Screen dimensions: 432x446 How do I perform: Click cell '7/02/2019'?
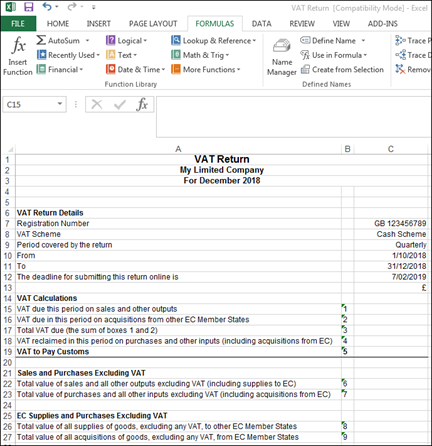point(391,277)
